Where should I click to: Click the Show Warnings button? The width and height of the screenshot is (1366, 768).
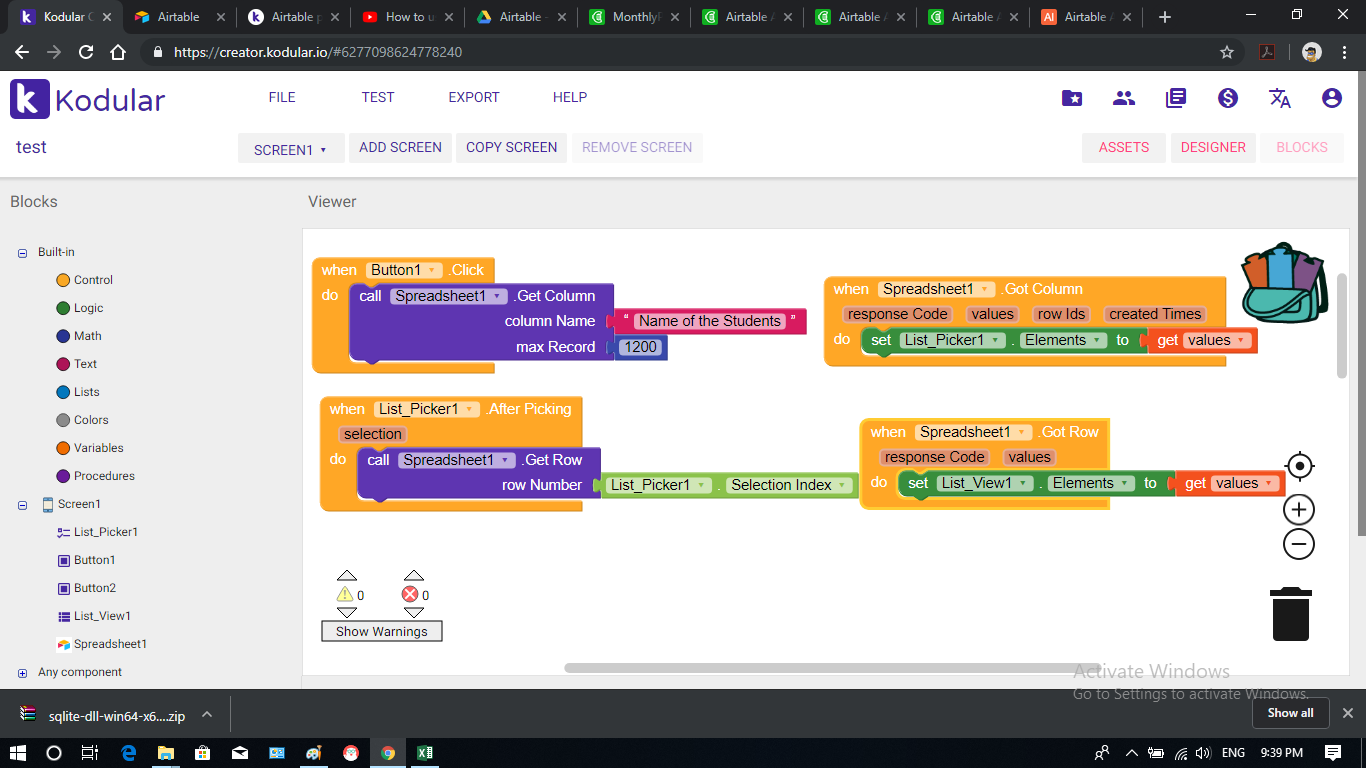pos(382,631)
